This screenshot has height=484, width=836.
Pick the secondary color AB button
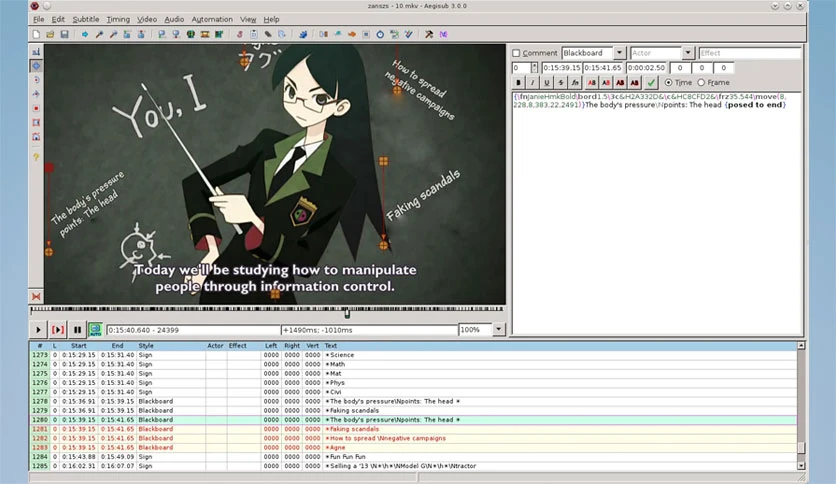click(x=606, y=83)
